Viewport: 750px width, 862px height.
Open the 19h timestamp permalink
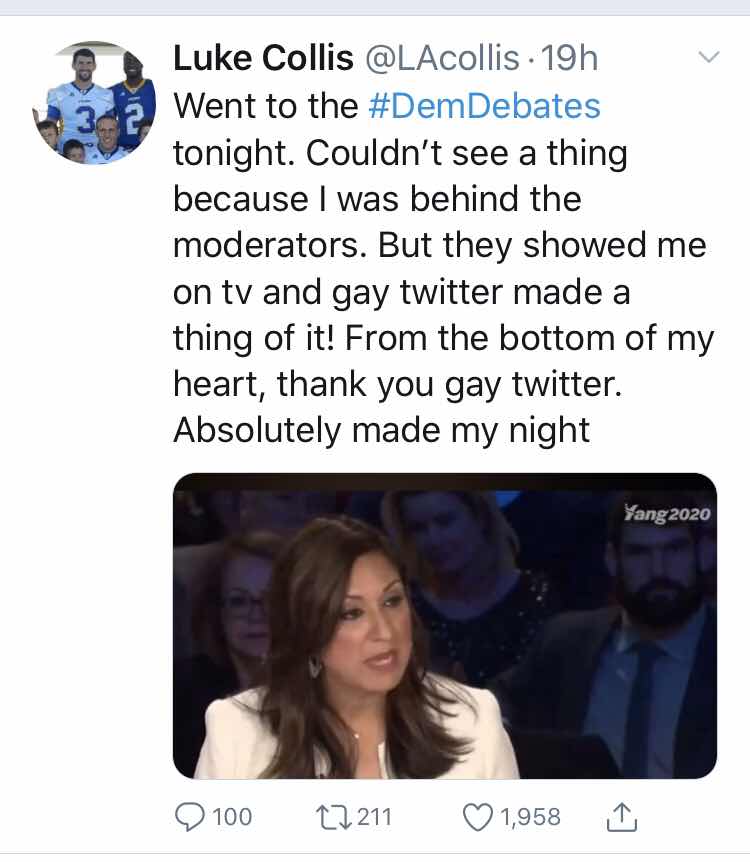click(570, 58)
